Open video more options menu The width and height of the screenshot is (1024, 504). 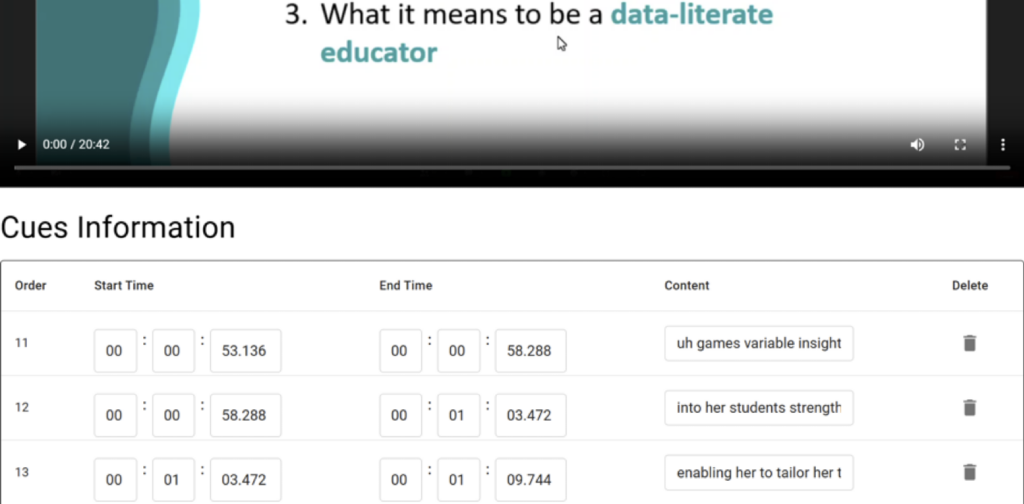(x=1002, y=145)
